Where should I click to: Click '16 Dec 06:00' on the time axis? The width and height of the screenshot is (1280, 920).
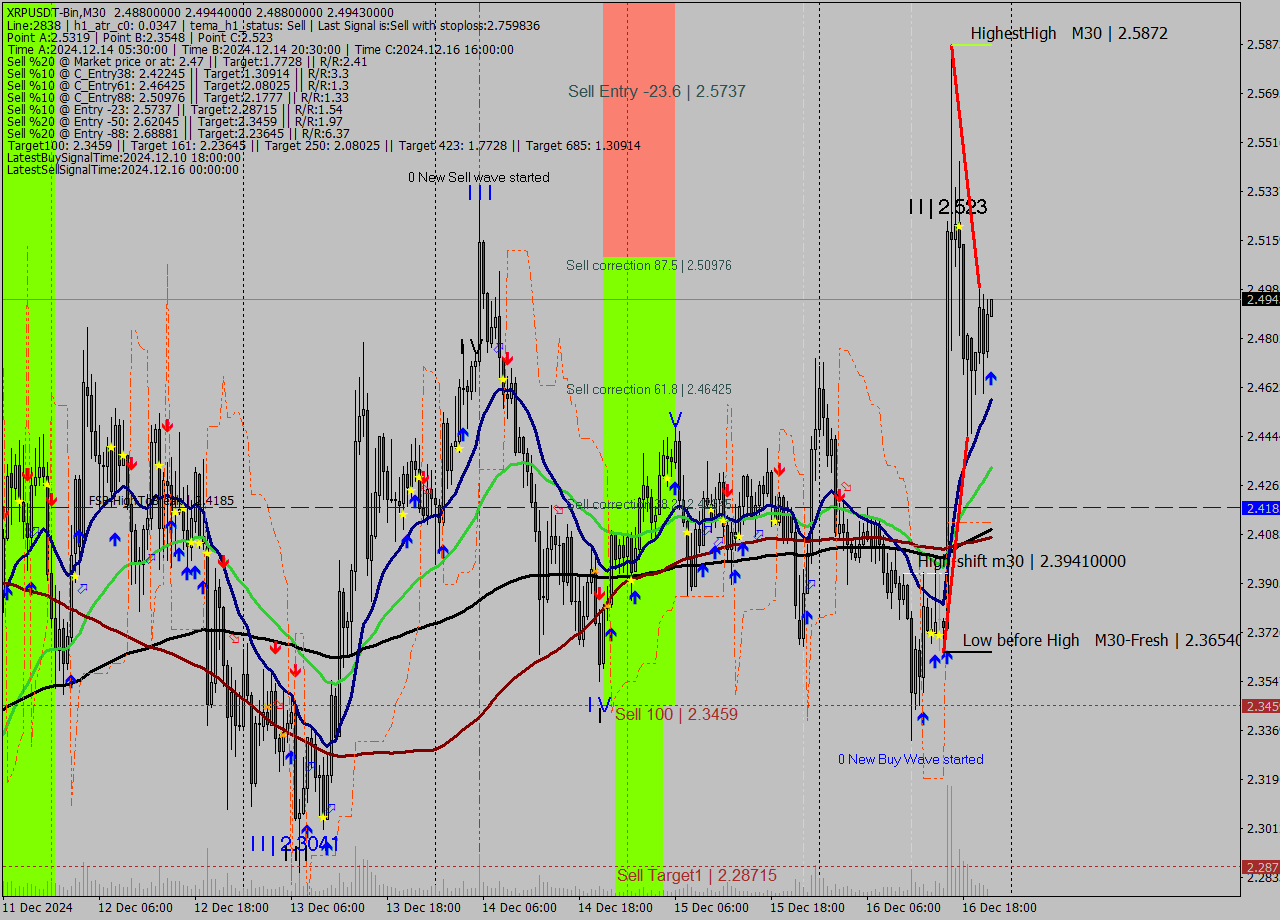click(x=903, y=907)
